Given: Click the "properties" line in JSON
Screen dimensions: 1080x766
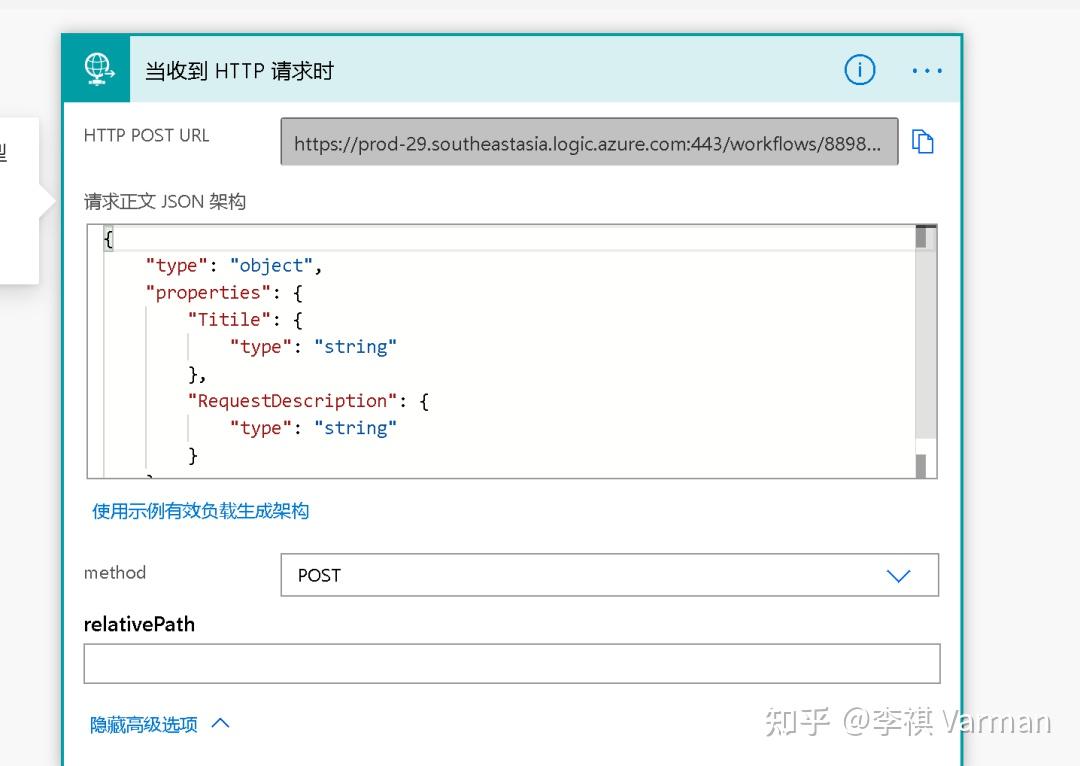Looking at the screenshot, I should click(224, 293).
